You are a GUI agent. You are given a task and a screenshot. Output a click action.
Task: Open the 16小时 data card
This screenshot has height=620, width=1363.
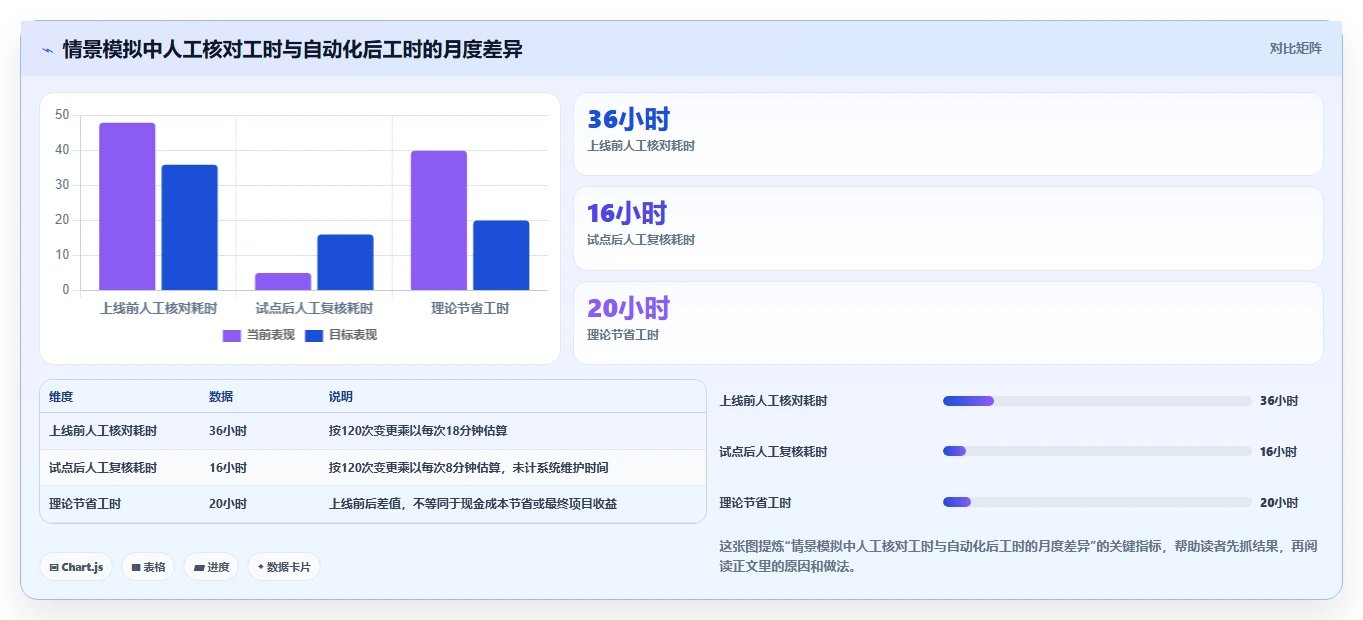pyautogui.click(x=948, y=228)
